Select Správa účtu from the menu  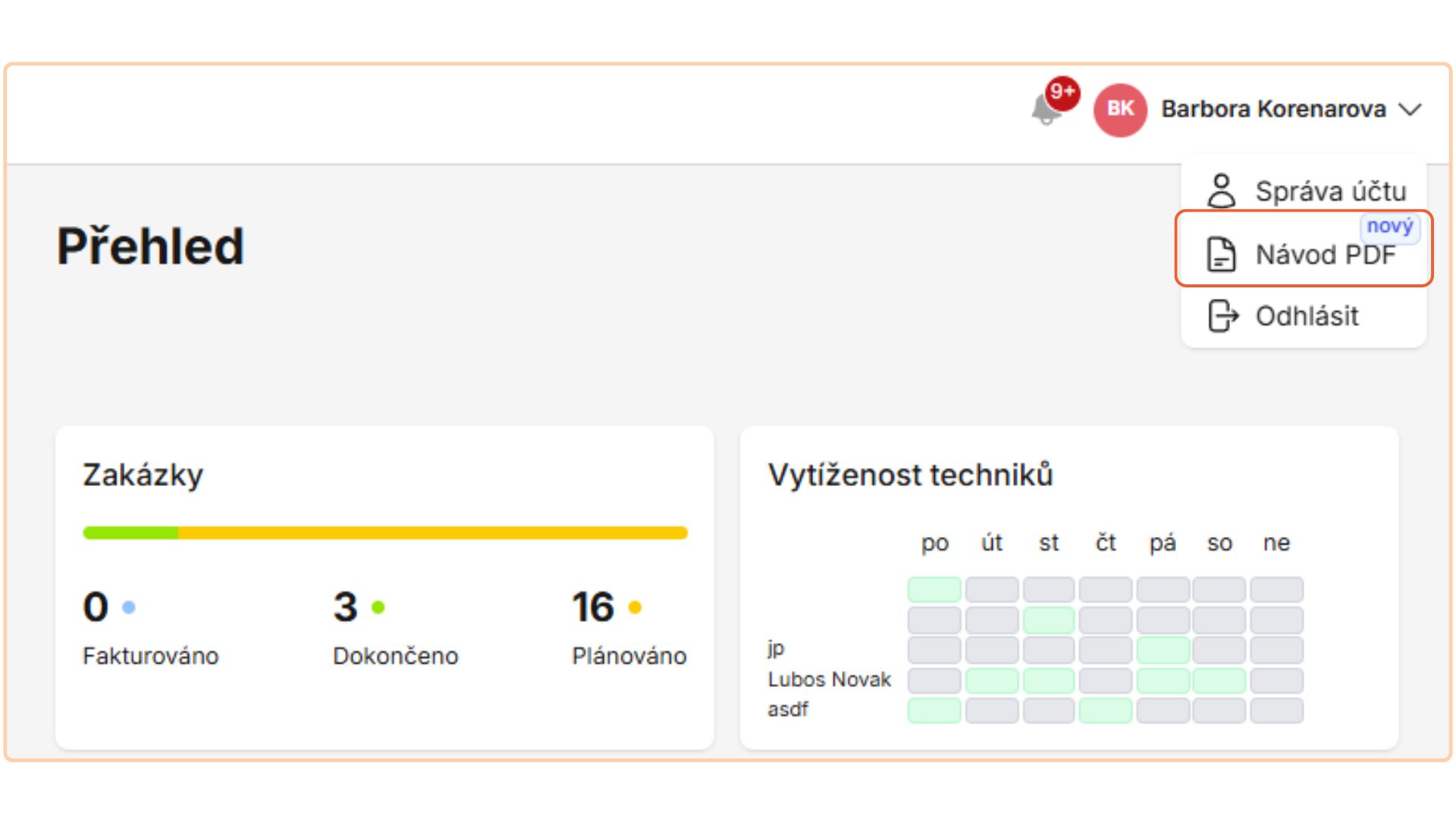(x=1330, y=191)
